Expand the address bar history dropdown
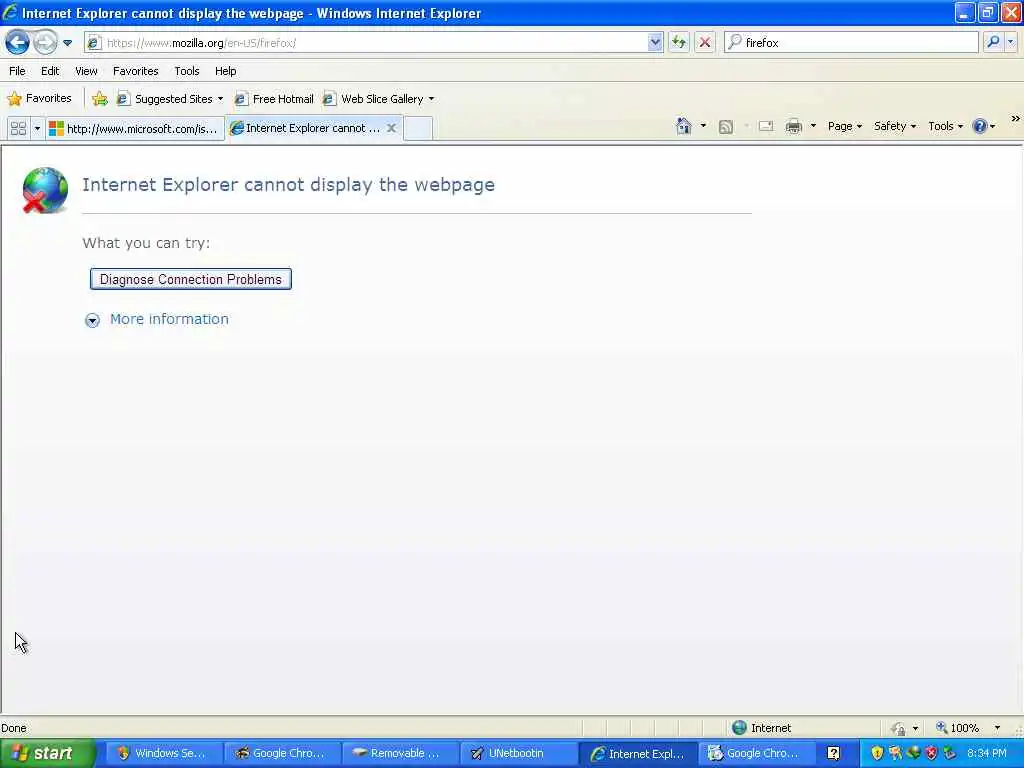 click(655, 42)
